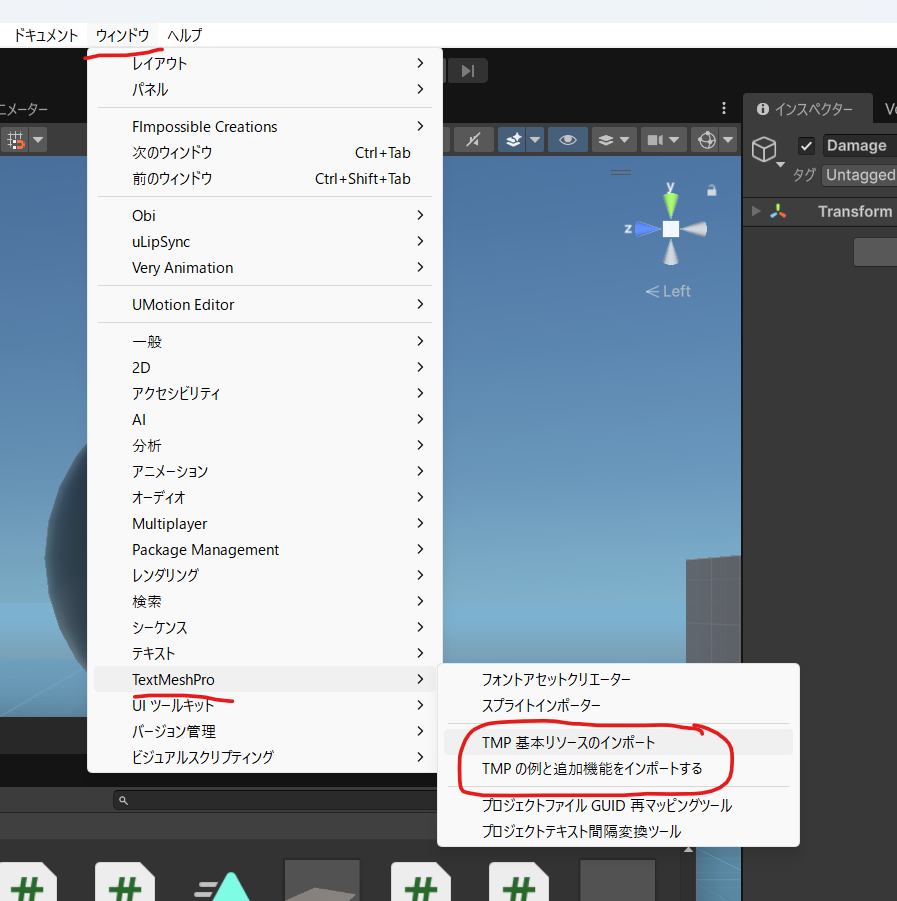
Task: Open the Untagged tag dropdown
Action: (x=859, y=175)
